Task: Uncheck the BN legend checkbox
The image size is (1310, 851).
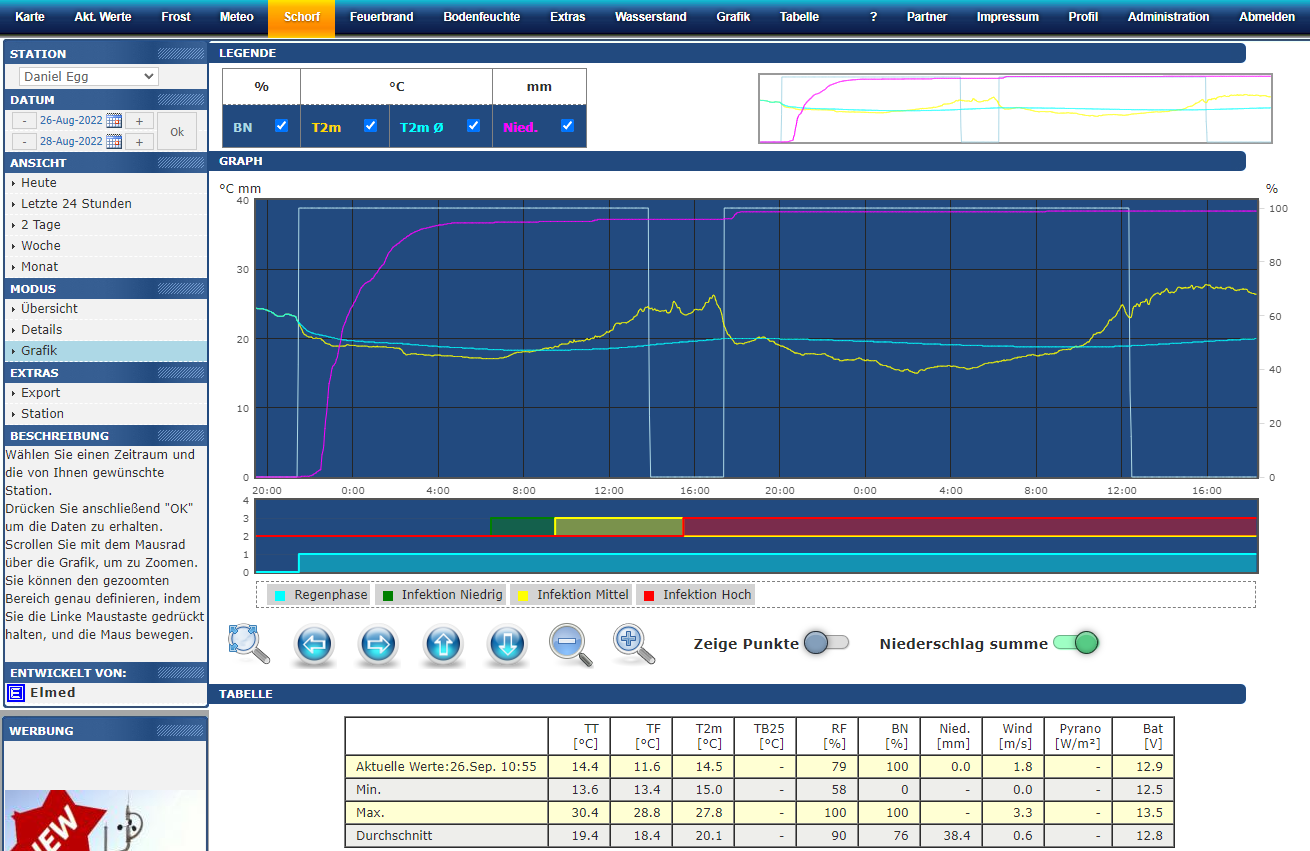Action: click(282, 126)
